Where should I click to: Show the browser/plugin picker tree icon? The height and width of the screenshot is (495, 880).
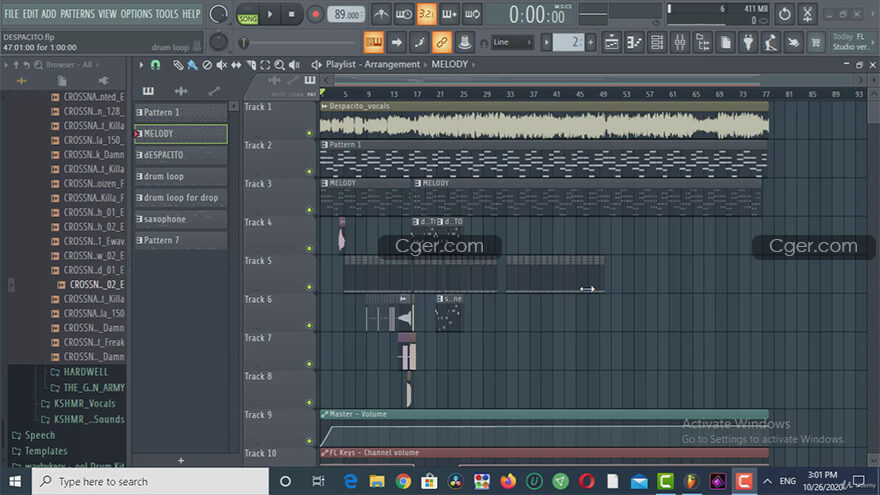703,42
